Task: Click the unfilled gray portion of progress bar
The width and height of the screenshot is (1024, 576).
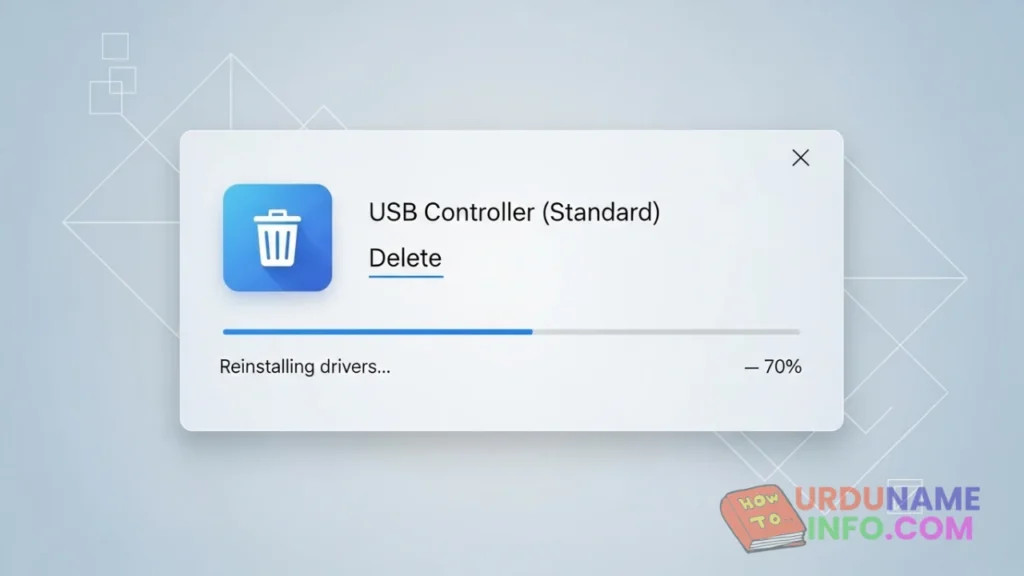Action: point(666,332)
